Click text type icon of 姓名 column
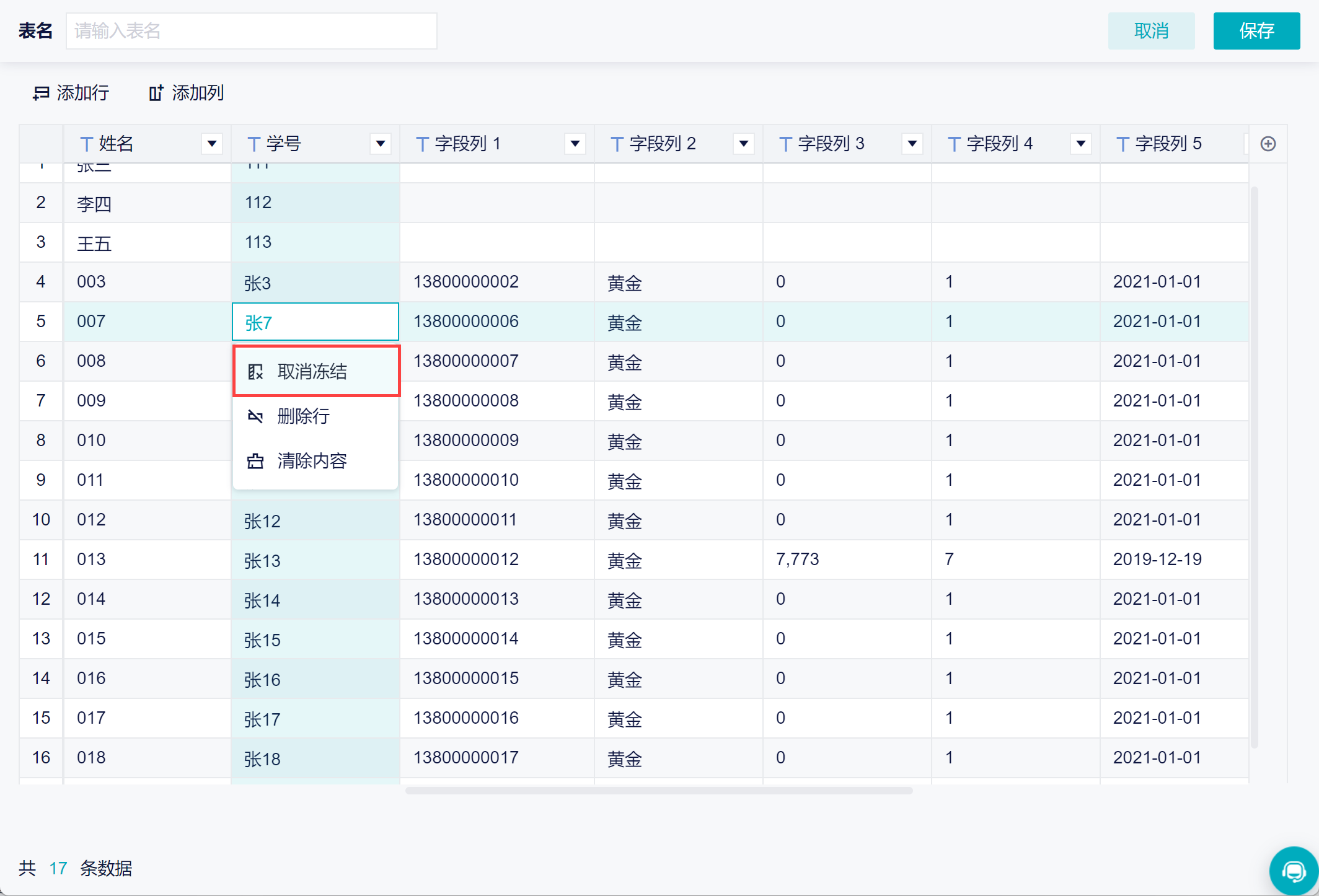 (x=87, y=144)
